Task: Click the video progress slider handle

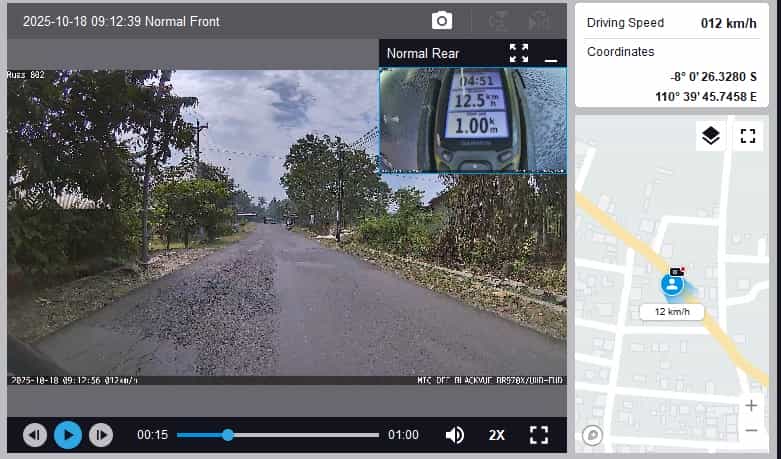Action: click(228, 435)
